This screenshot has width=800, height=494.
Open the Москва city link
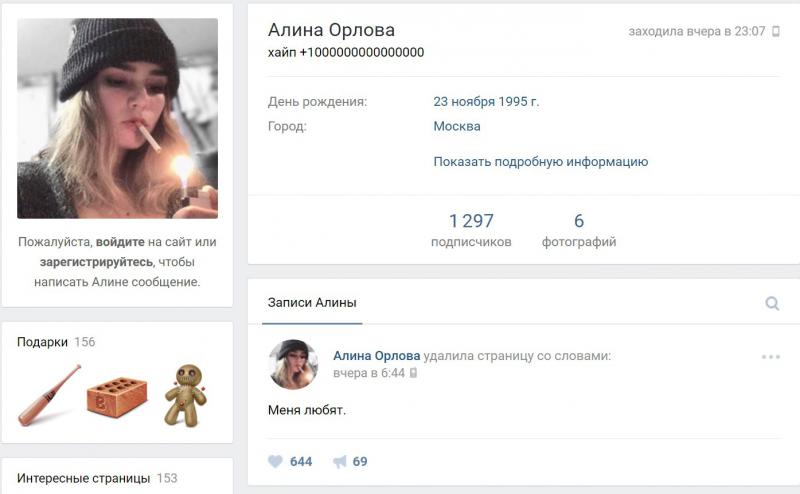tap(457, 126)
